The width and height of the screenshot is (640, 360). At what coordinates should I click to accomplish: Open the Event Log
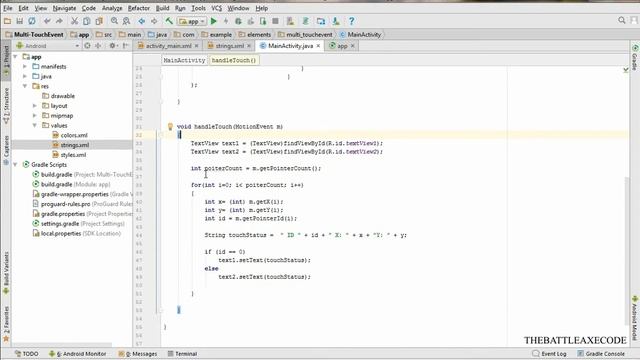click(549, 354)
